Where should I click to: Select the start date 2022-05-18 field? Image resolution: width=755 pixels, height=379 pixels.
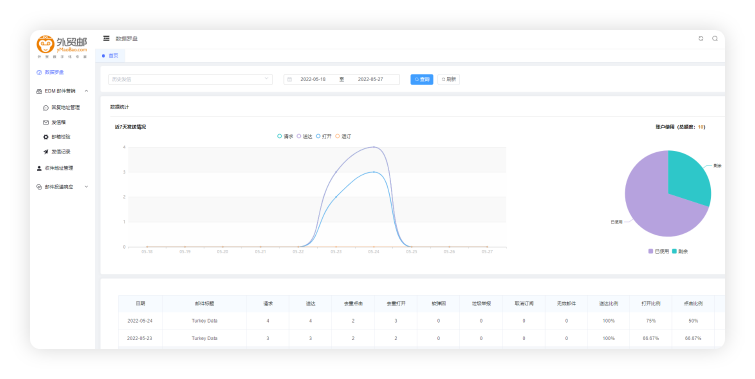(x=313, y=79)
